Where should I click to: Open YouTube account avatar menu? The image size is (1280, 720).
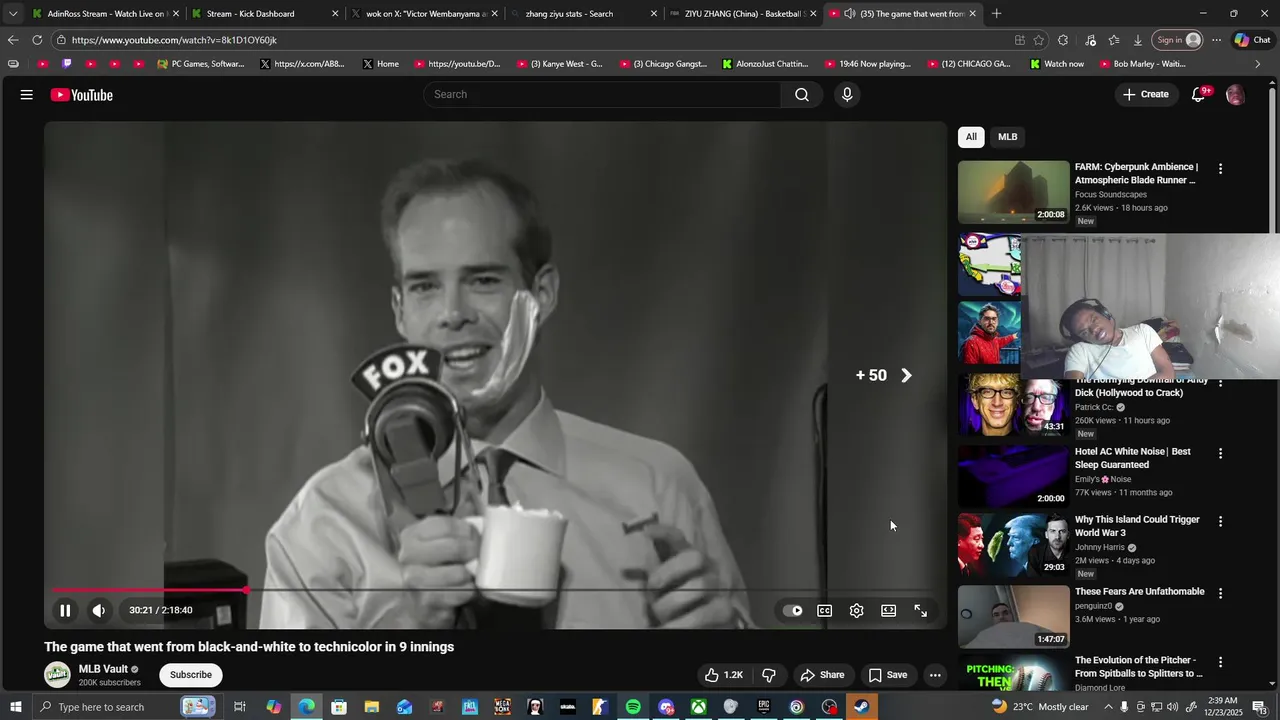[1236, 95]
